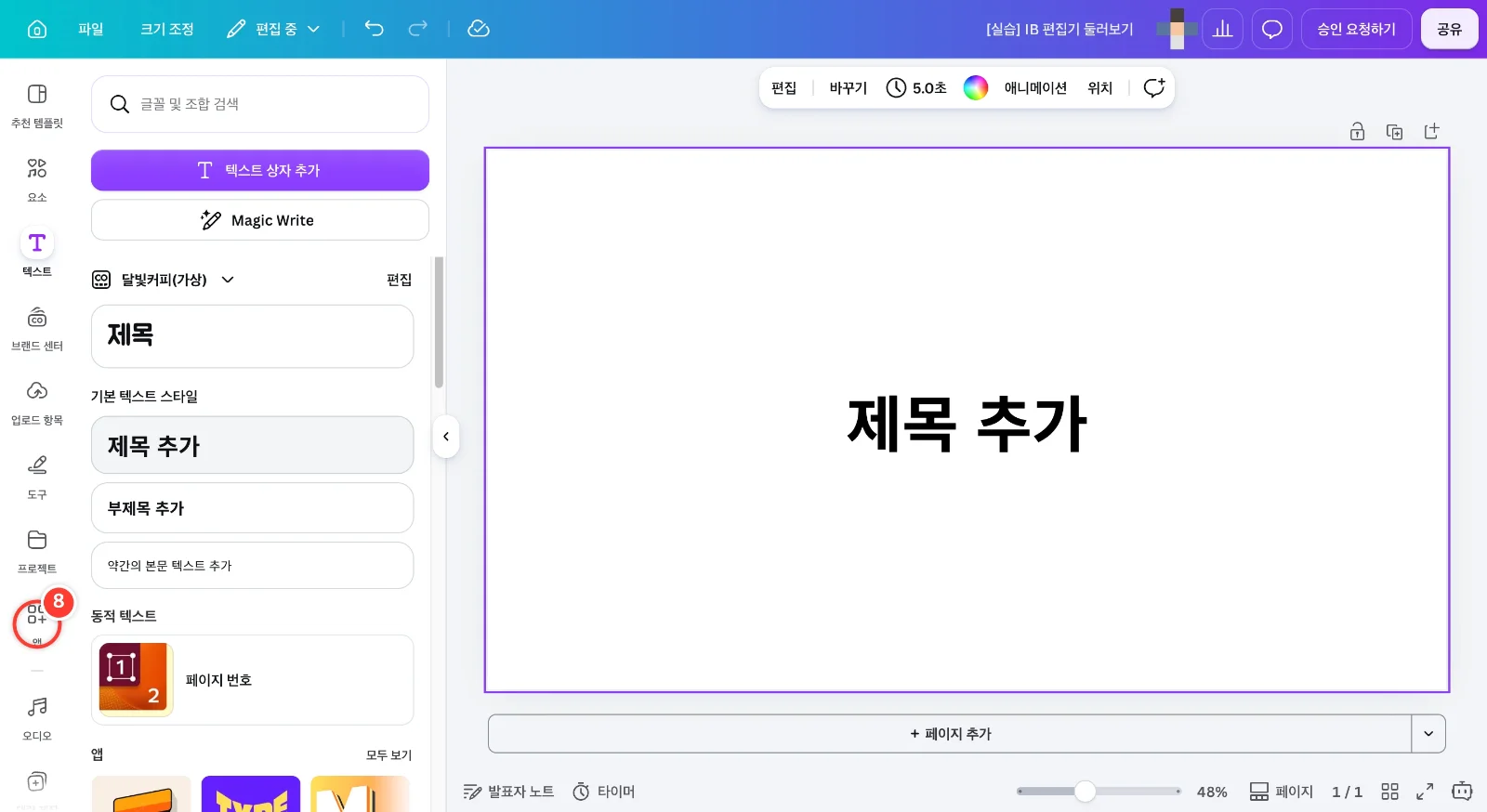
Task: Click 편집 link beside brand kit
Action: point(400,280)
